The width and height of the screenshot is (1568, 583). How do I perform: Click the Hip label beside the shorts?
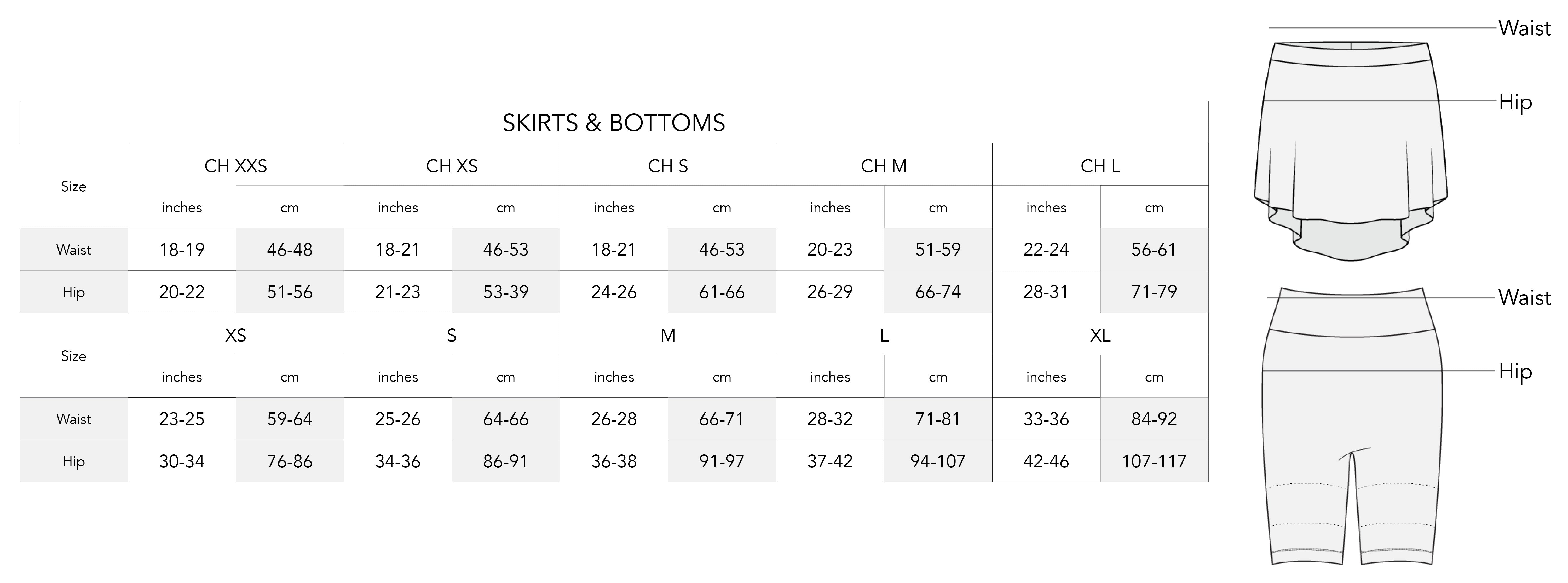point(1515,371)
